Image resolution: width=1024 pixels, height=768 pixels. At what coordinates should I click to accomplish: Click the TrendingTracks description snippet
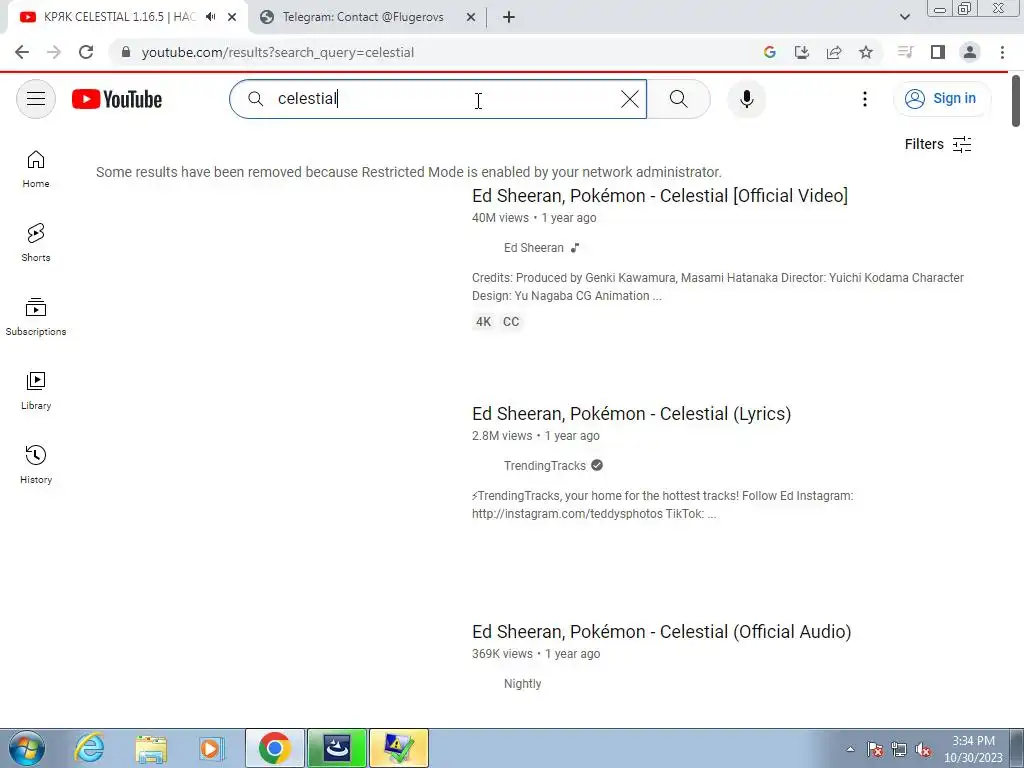click(x=662, y=505)
